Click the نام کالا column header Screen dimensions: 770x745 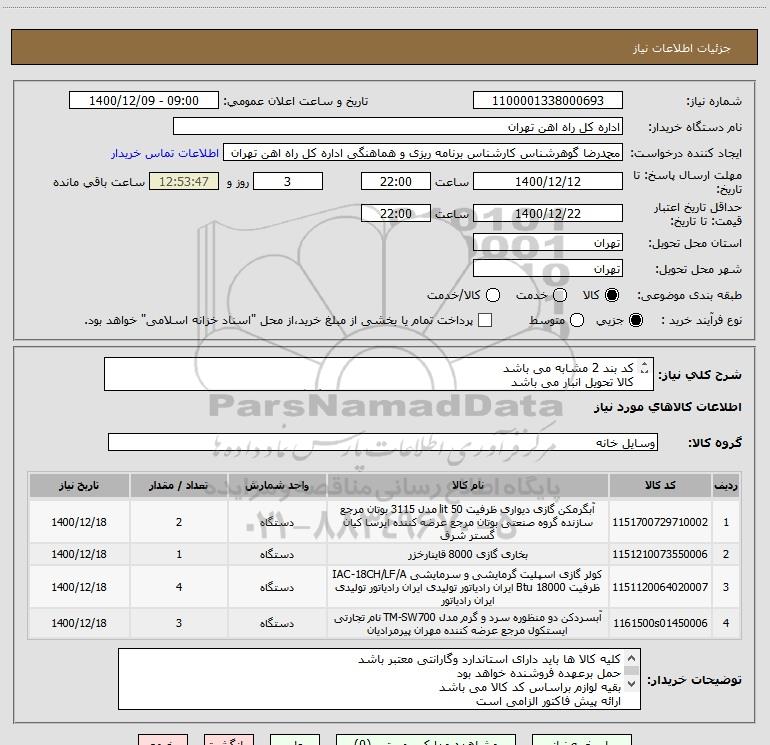point(468,485)
